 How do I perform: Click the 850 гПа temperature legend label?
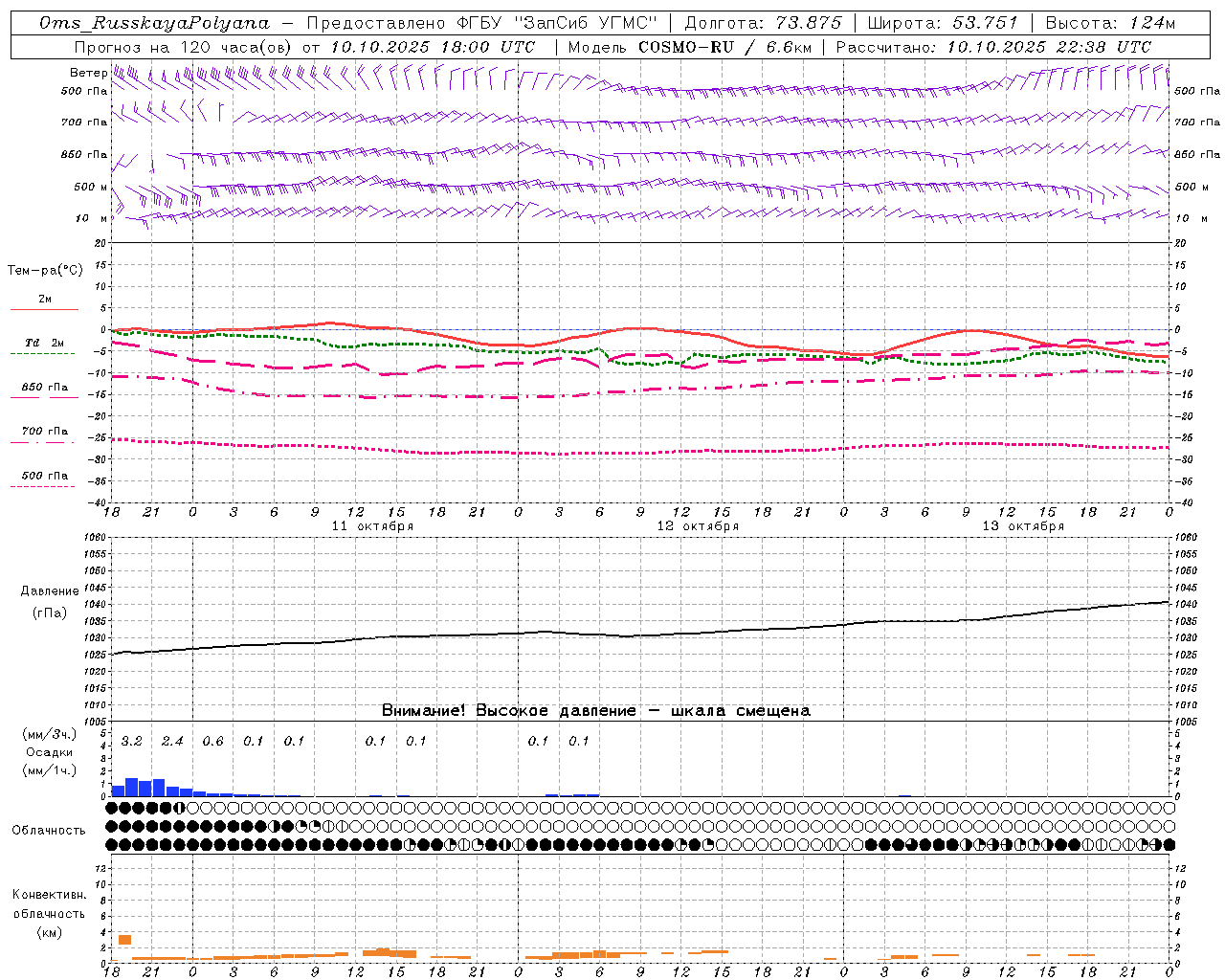(45, 388)
